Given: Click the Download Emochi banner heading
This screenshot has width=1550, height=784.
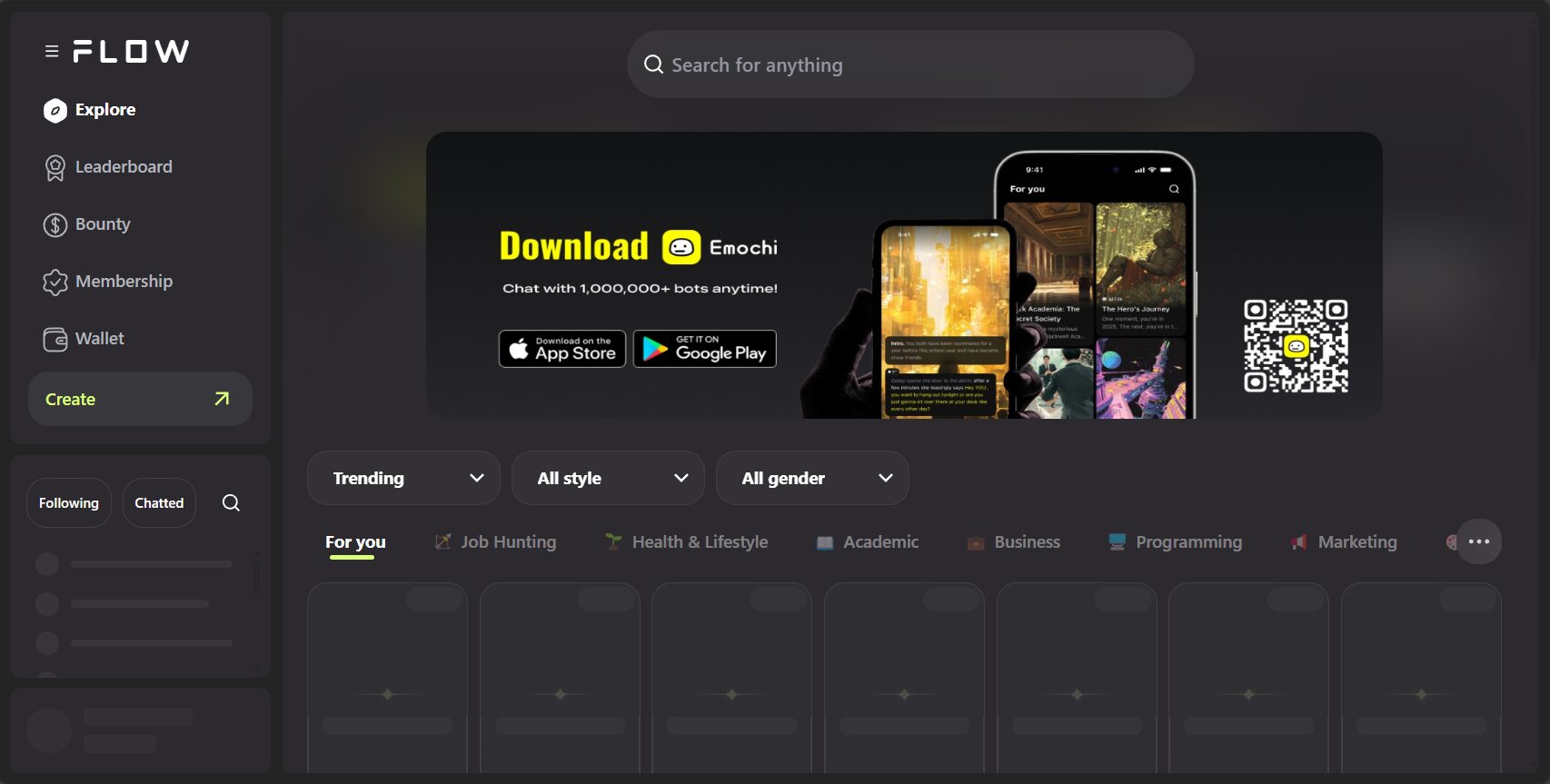Looking at the screenshot, I should 639,247.
